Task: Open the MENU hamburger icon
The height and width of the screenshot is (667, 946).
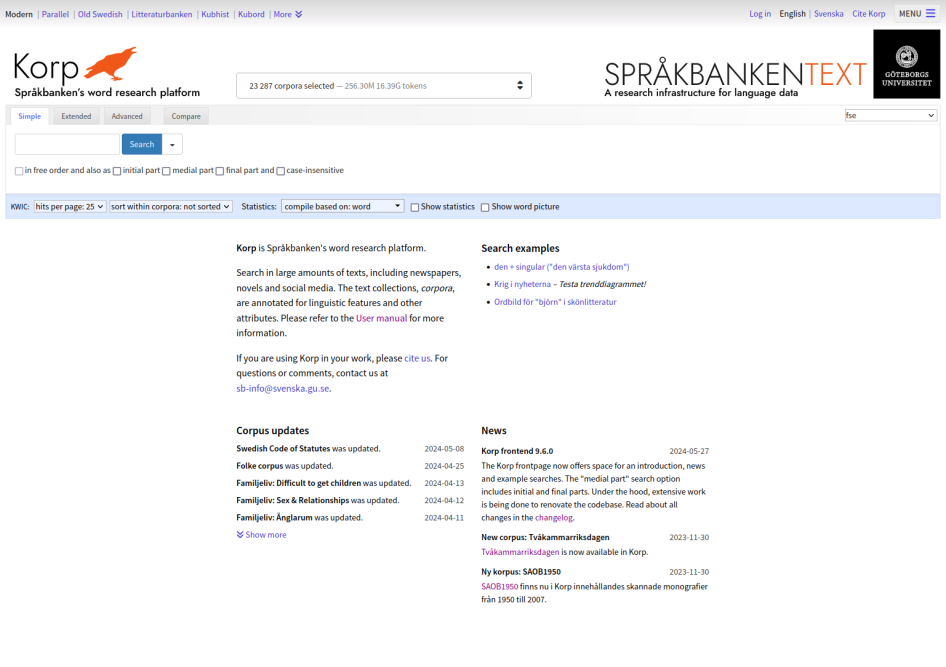Action: [930, 14]
